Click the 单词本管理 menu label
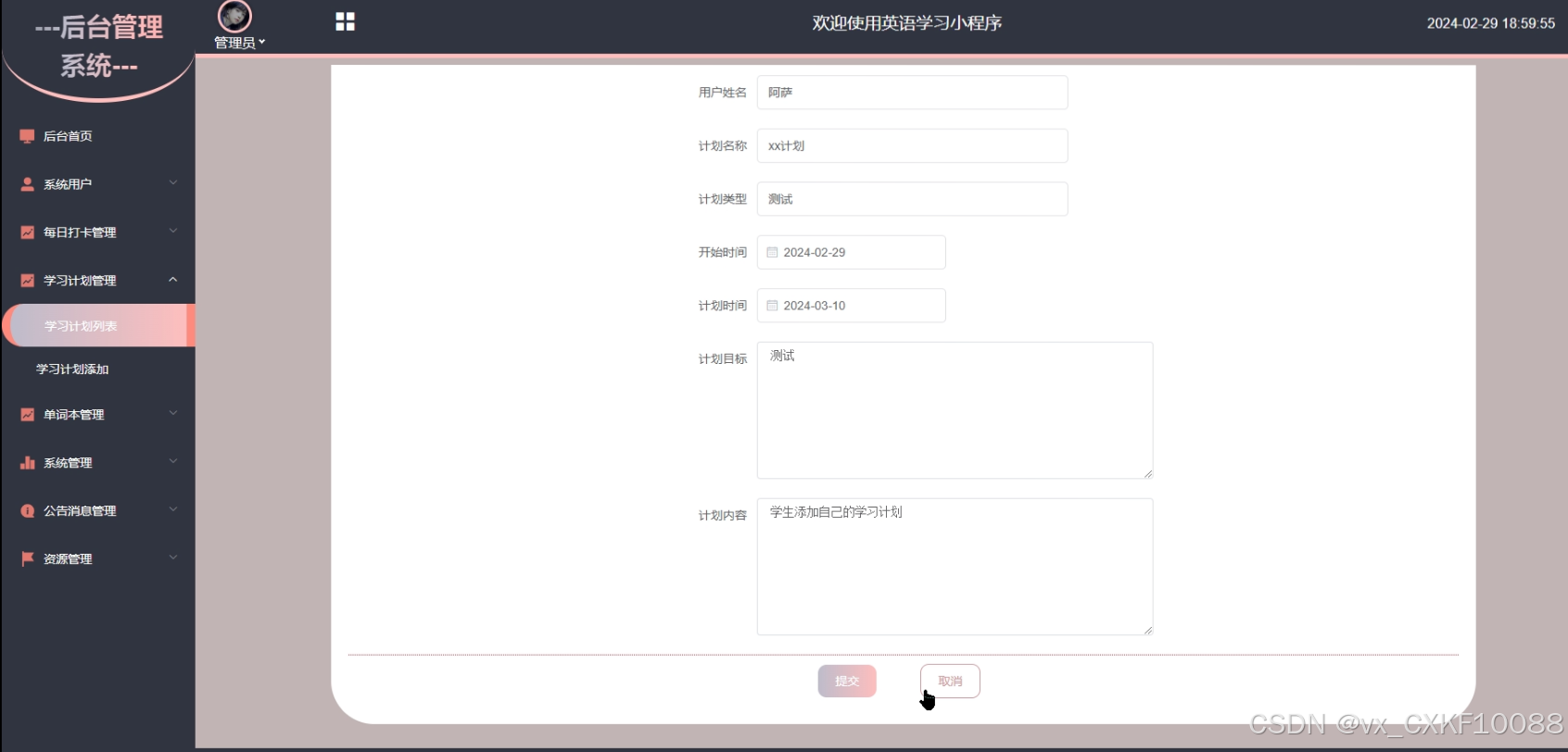Viewport: 1568px width, 752px height. tap(73, 415)
